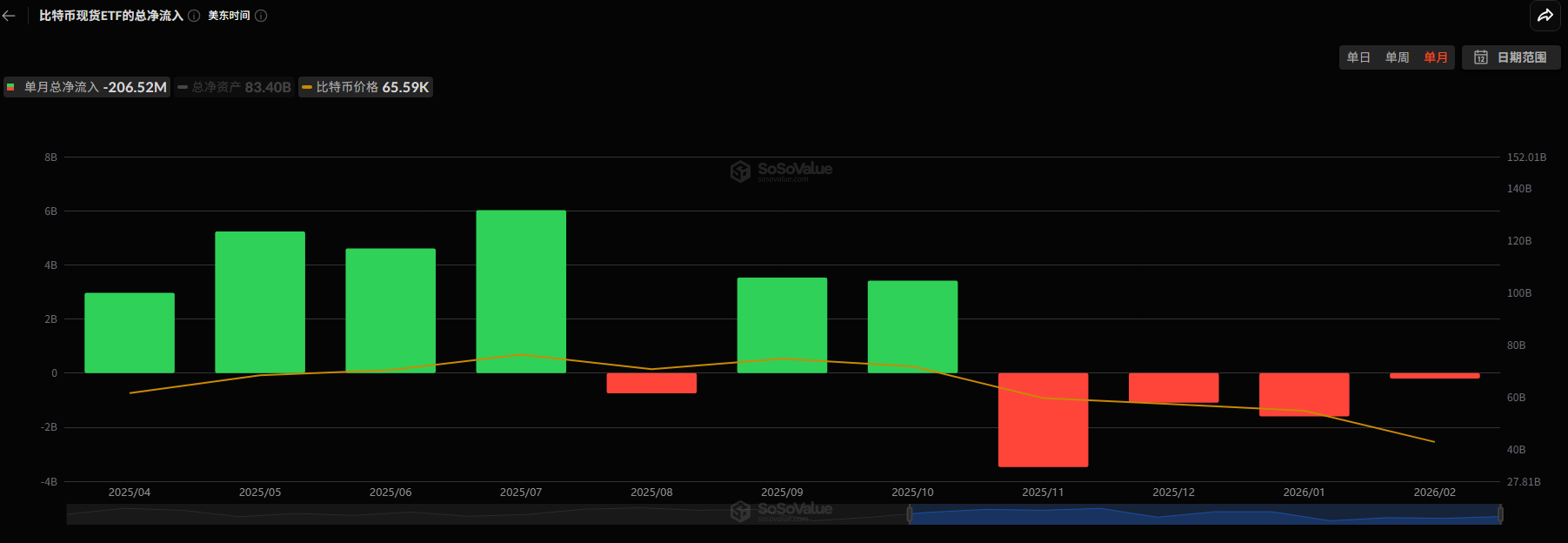
Task: Switch to the 单日 view
Action: tap(1358, 57)
